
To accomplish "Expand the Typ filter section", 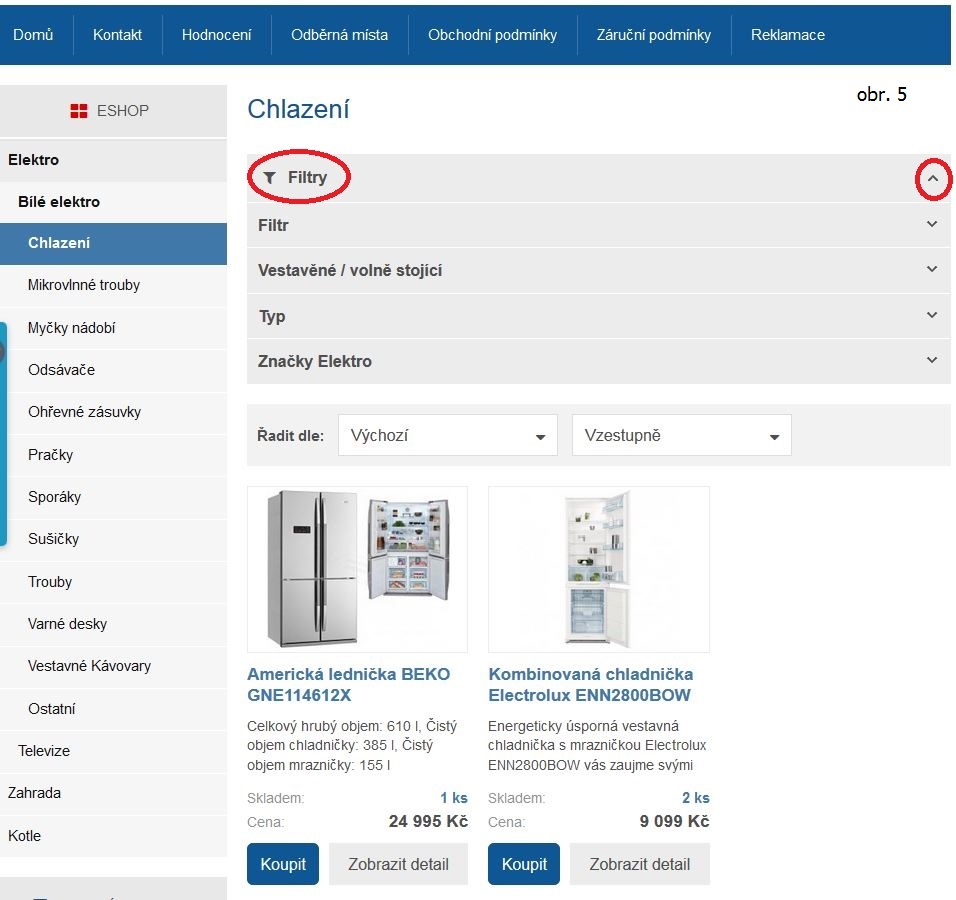I will pos(598,316).
